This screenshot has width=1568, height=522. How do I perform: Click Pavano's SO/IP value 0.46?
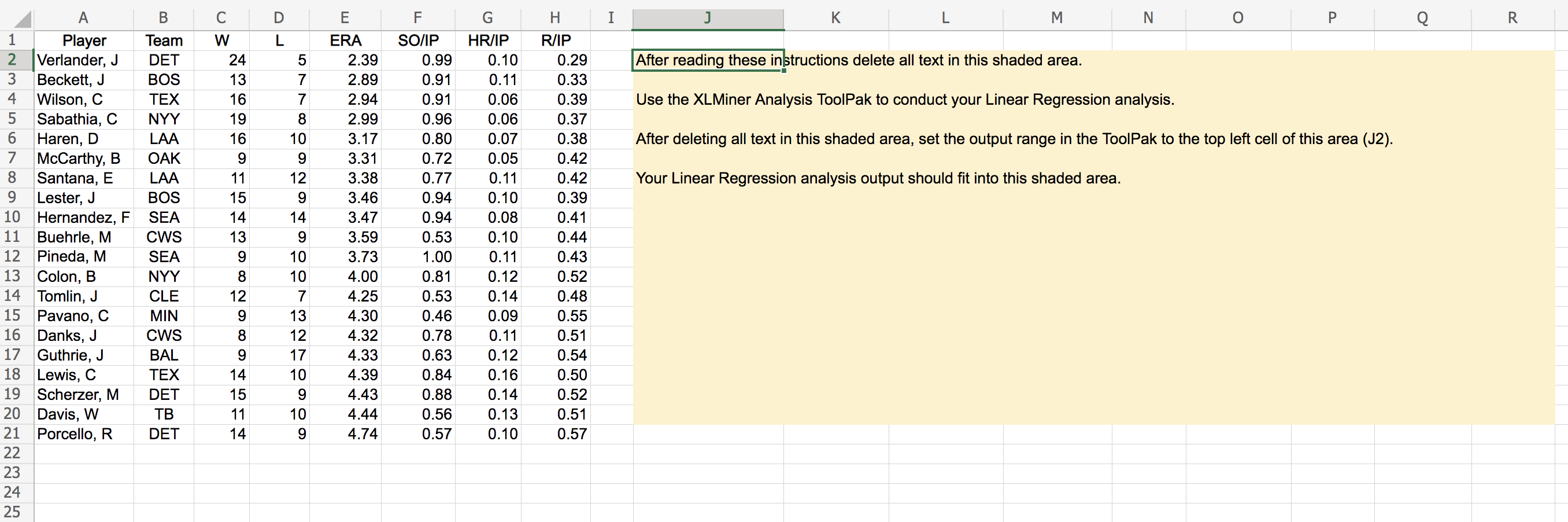[418, 315]
